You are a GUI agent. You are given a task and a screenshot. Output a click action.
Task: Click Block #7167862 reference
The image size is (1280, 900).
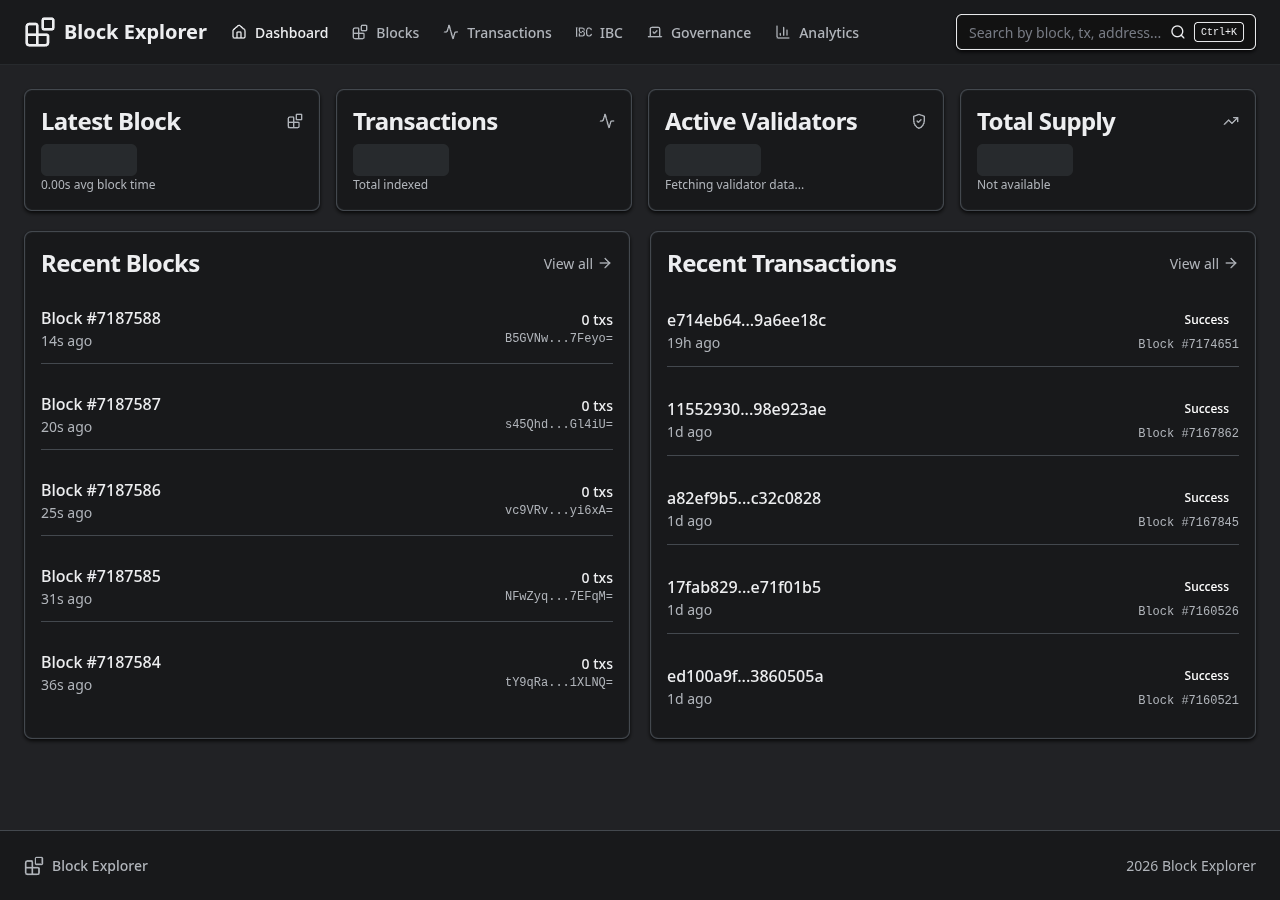click(1188, 433)
